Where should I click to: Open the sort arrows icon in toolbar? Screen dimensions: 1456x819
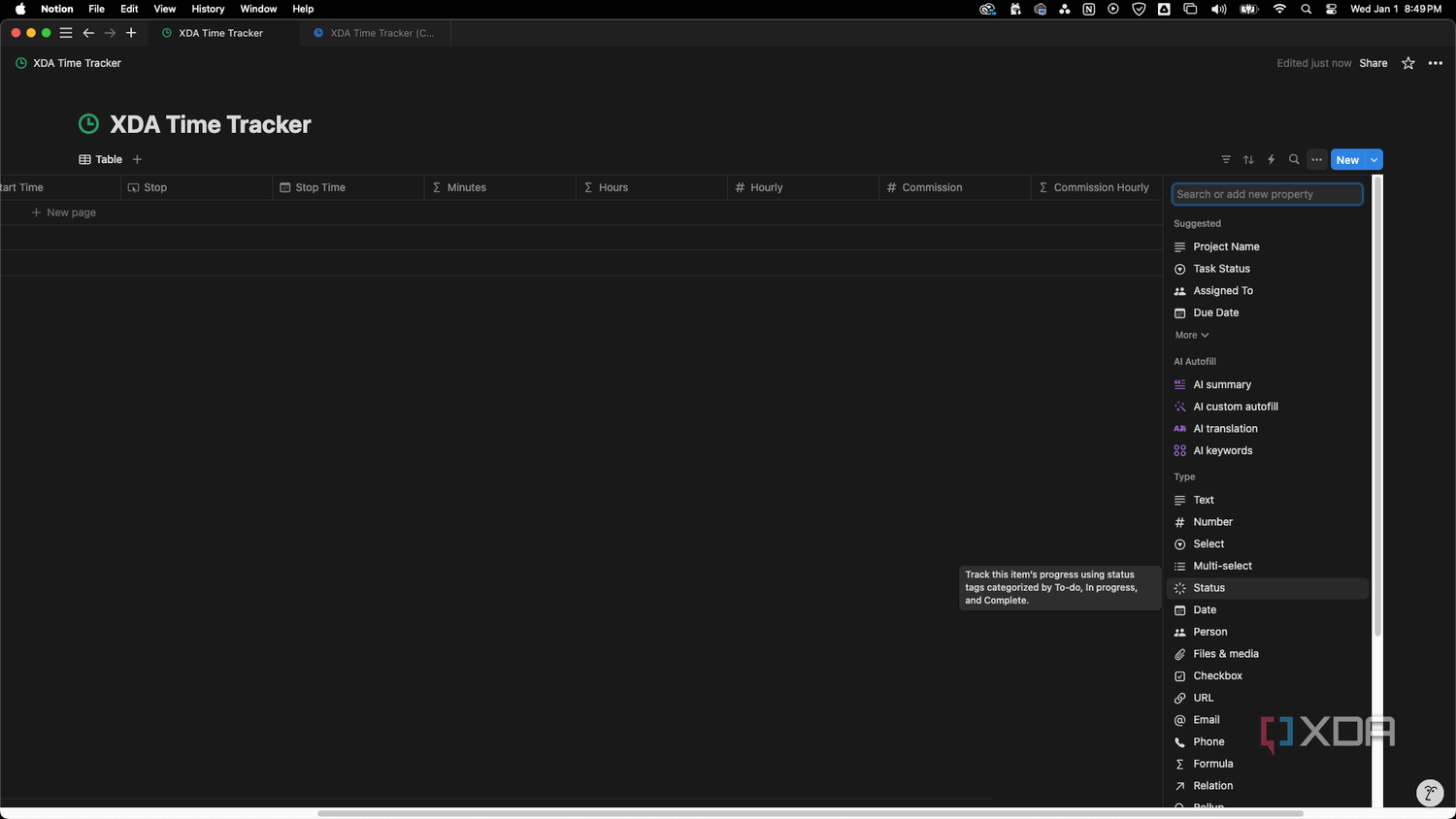[x=1248, y=159]
